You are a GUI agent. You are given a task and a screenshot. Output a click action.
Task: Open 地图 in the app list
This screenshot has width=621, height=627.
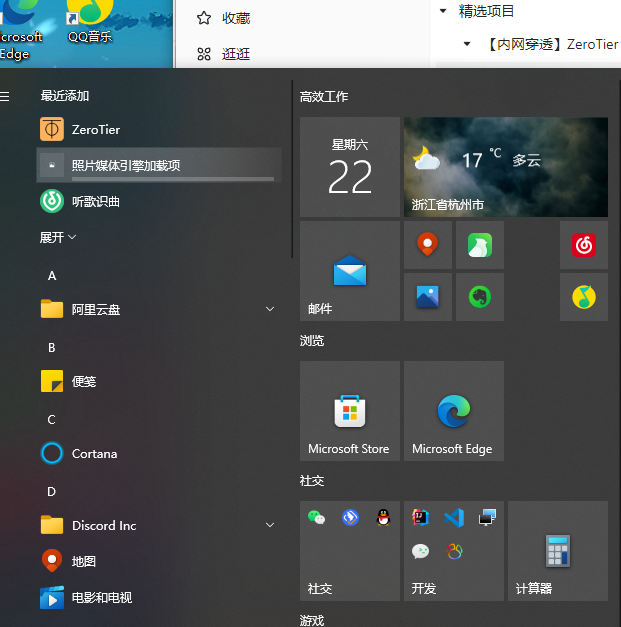[159, 561]
